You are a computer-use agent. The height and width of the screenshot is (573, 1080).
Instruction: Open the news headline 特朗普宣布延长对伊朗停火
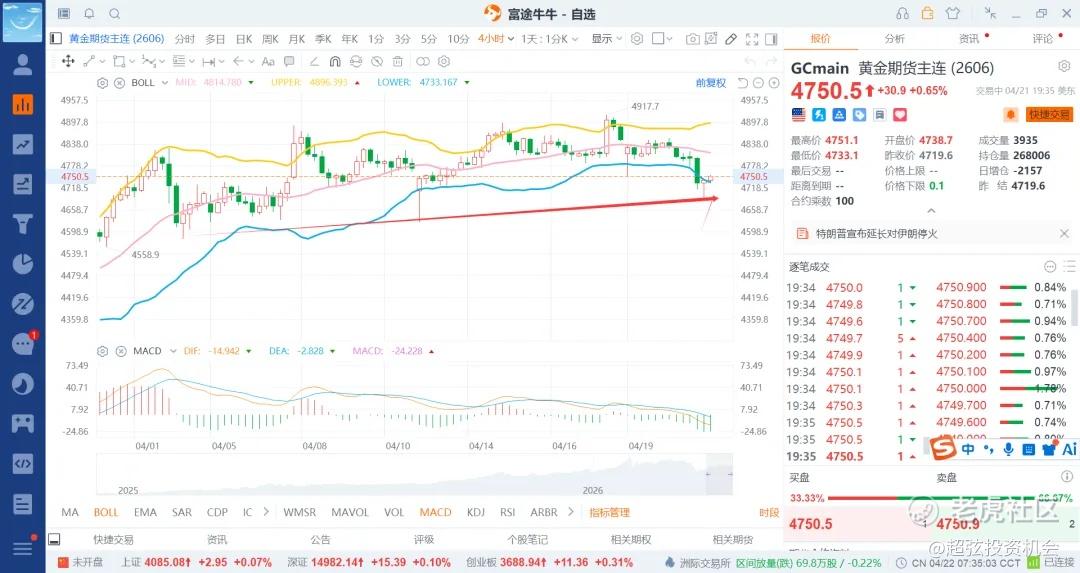pos(877,234)
